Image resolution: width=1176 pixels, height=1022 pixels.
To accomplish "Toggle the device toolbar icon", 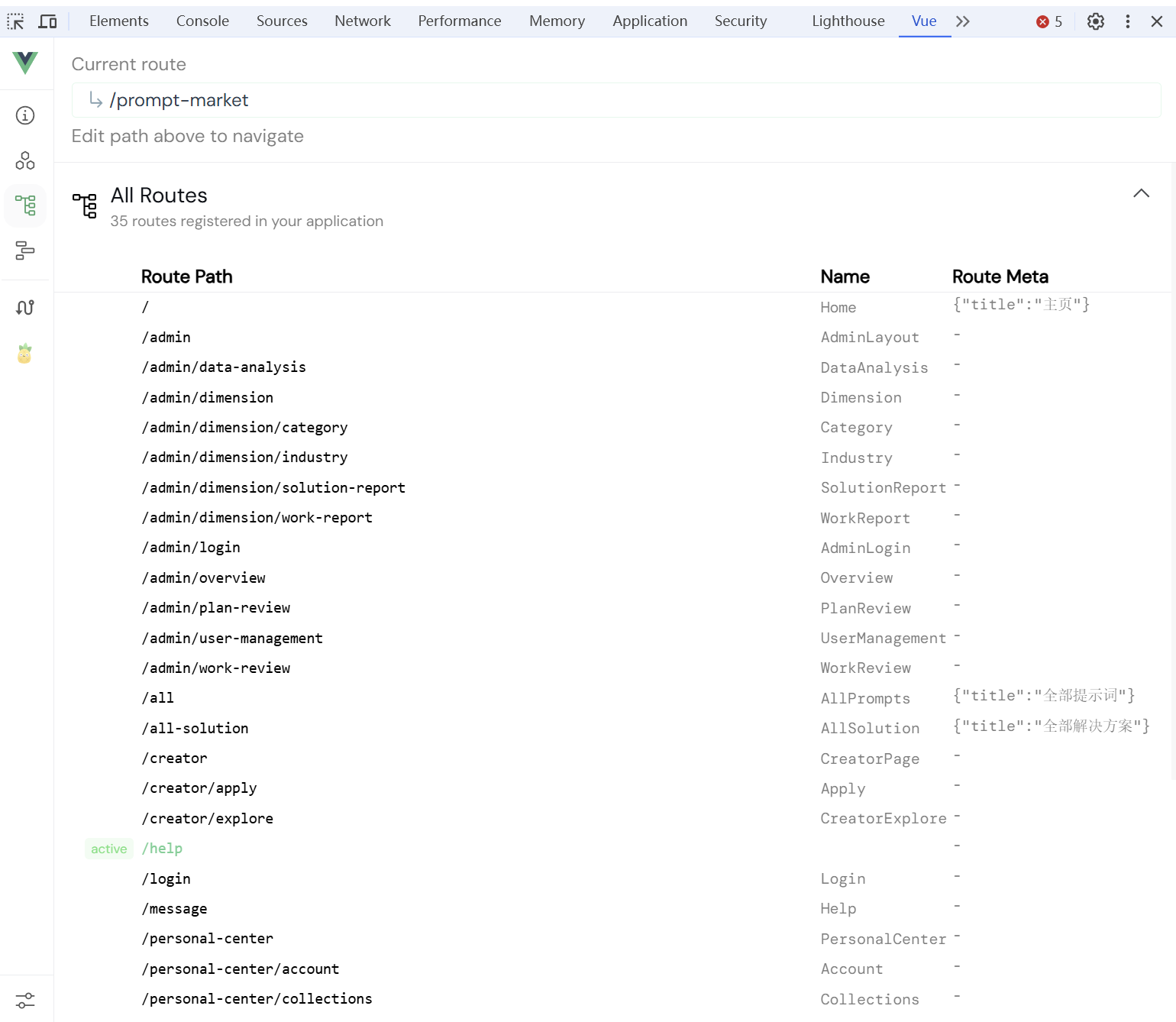I will [48, 21].
